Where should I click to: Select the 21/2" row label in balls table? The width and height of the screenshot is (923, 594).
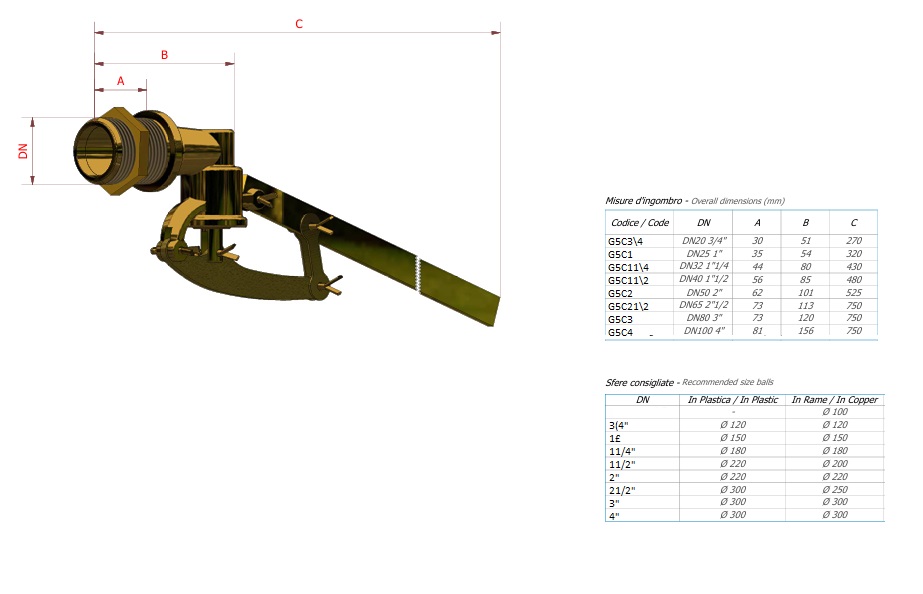[x=622, y=490]
